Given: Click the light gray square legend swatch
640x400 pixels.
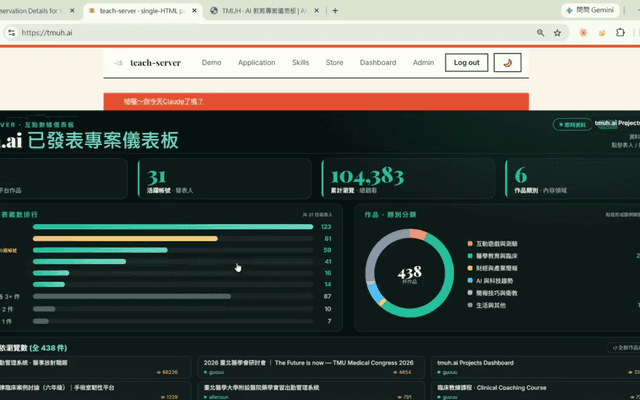Looking at the screenshot, I should click(x=470, y=293).
